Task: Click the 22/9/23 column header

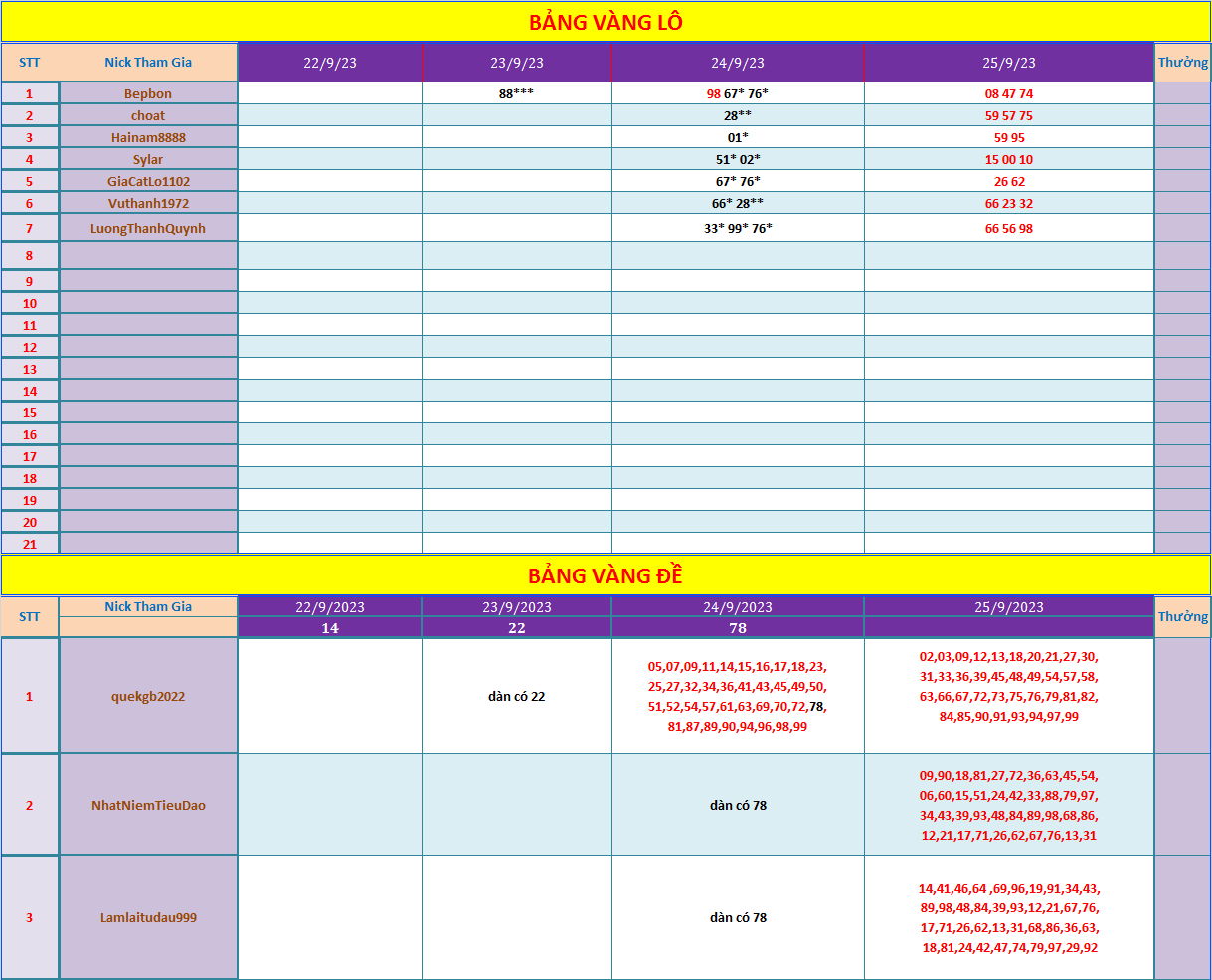Action: tap(330, 62)
